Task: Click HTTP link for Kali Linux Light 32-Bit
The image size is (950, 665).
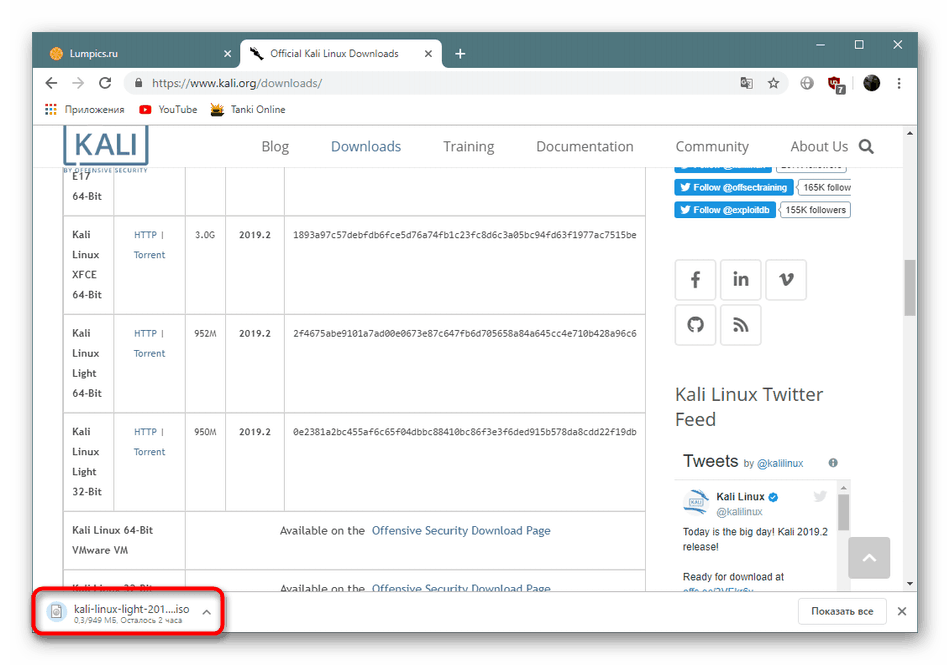Action: click(x=145, y=432)
